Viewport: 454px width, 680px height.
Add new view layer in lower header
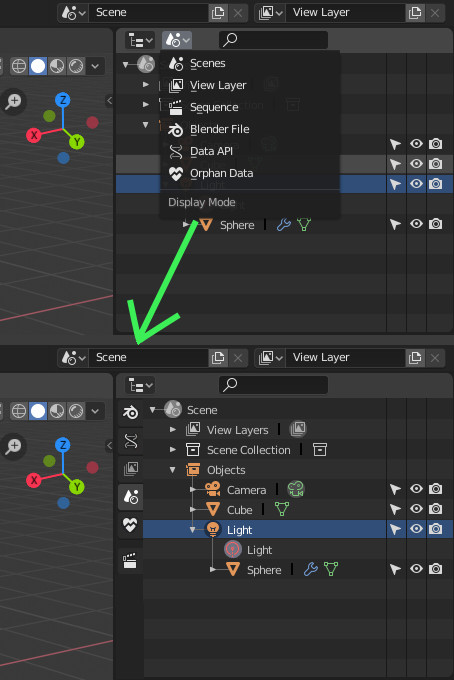[415, 358]
